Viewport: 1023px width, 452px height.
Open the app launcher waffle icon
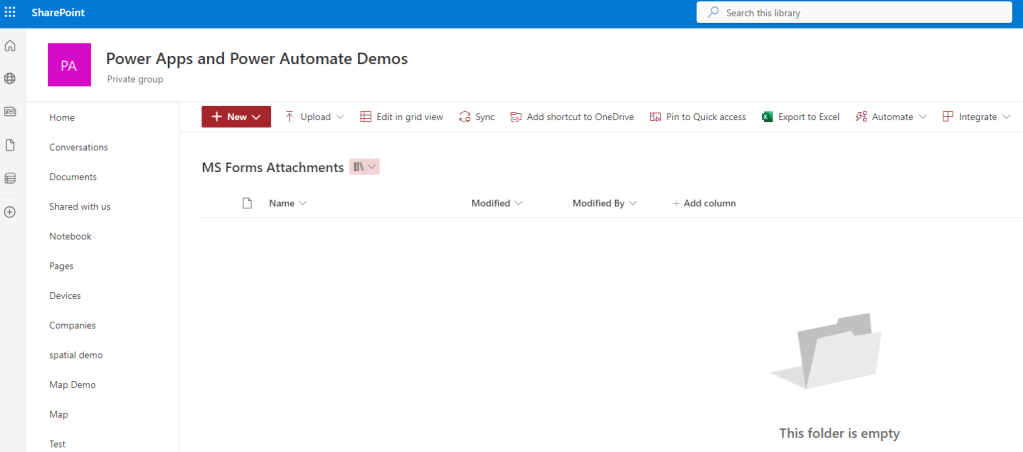coord(11,12)
